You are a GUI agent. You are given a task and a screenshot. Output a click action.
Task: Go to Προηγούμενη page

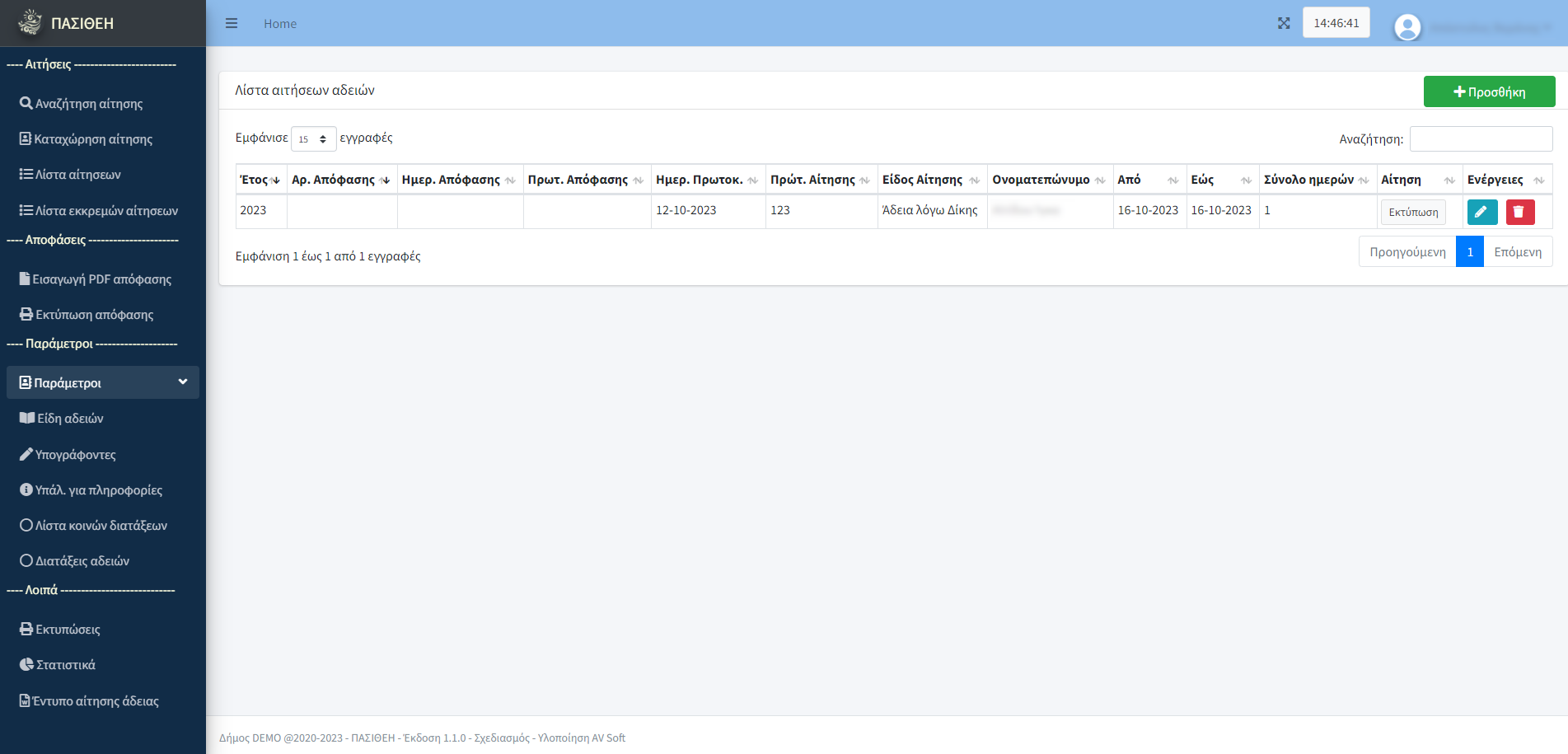click(x=1407, y=251)
